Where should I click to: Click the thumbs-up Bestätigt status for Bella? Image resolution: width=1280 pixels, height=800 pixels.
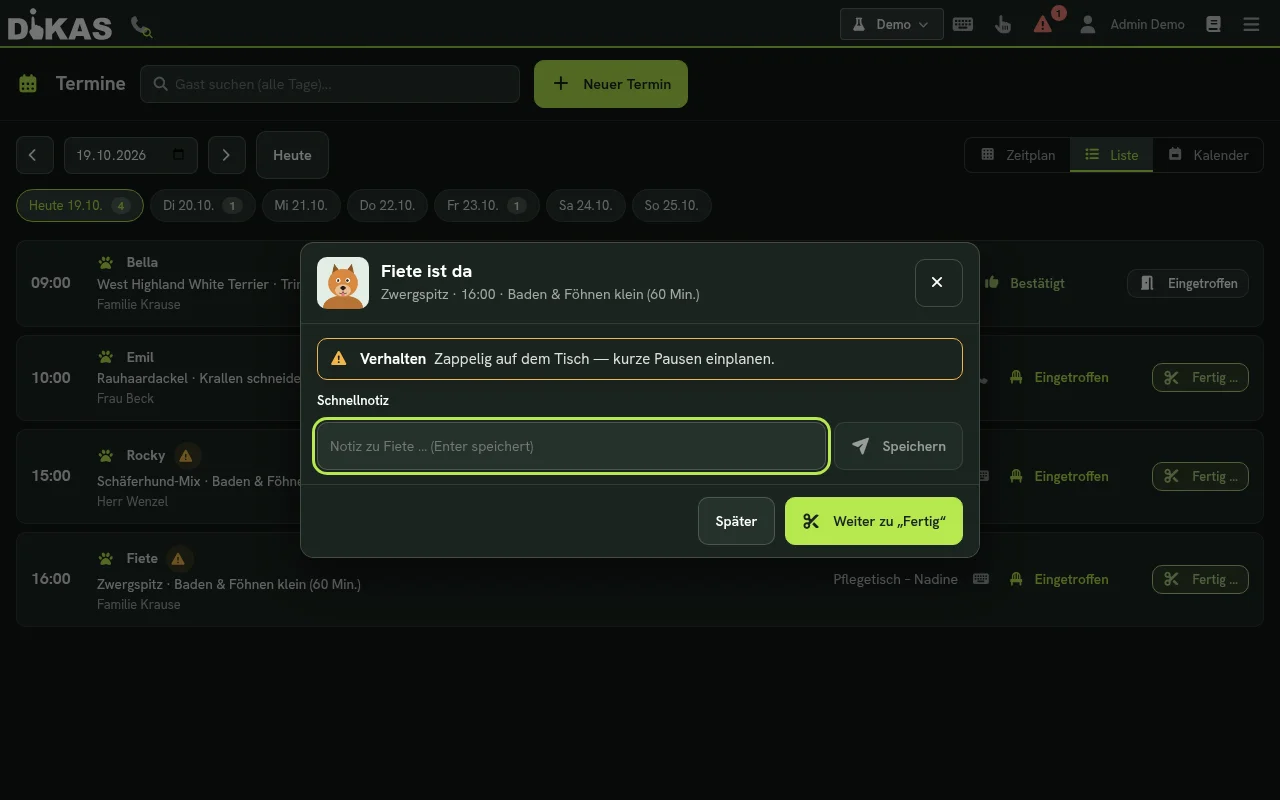(1025, 283)
